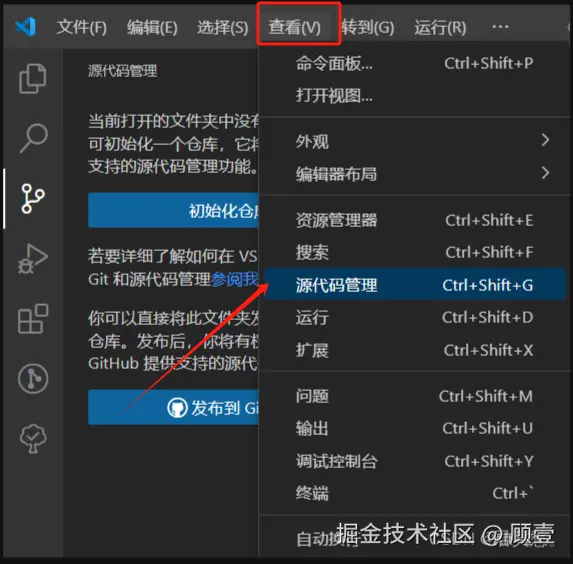The width and height of the screenshot is (573, 564).
Task: Open the tree-shaped testing icon in activity bar
Action: (x=33, y=438)
